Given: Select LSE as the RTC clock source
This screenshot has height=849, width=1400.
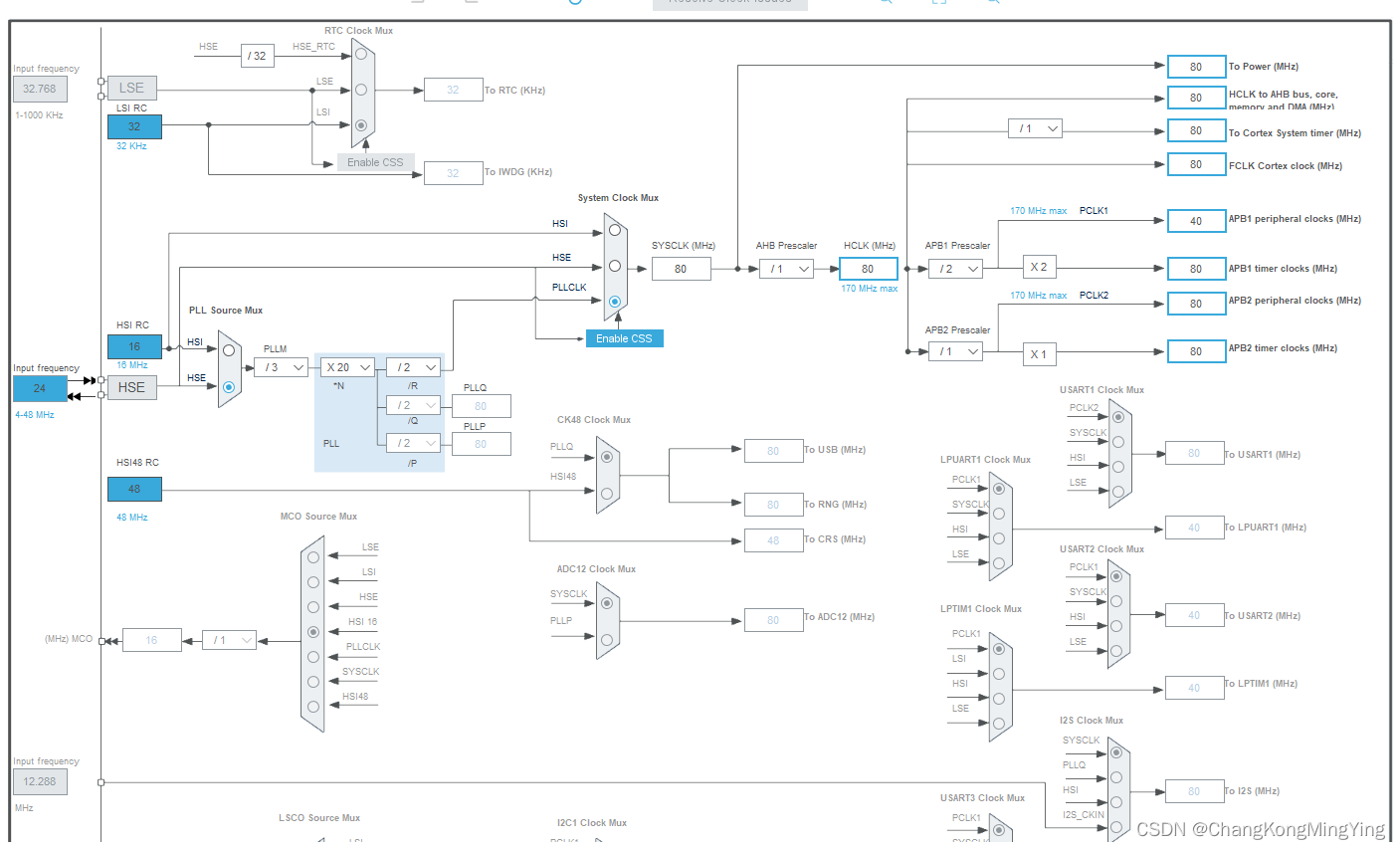Looking at the screenshot, I should (361, 91).
